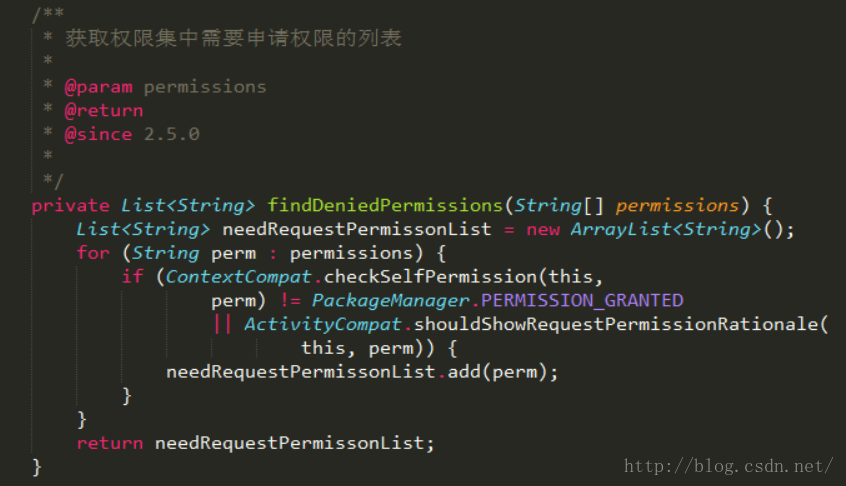Image resolution: width=846 pixels, height=486 pixels.
Task: Click the if statement keyword
Action: point(132,276)
